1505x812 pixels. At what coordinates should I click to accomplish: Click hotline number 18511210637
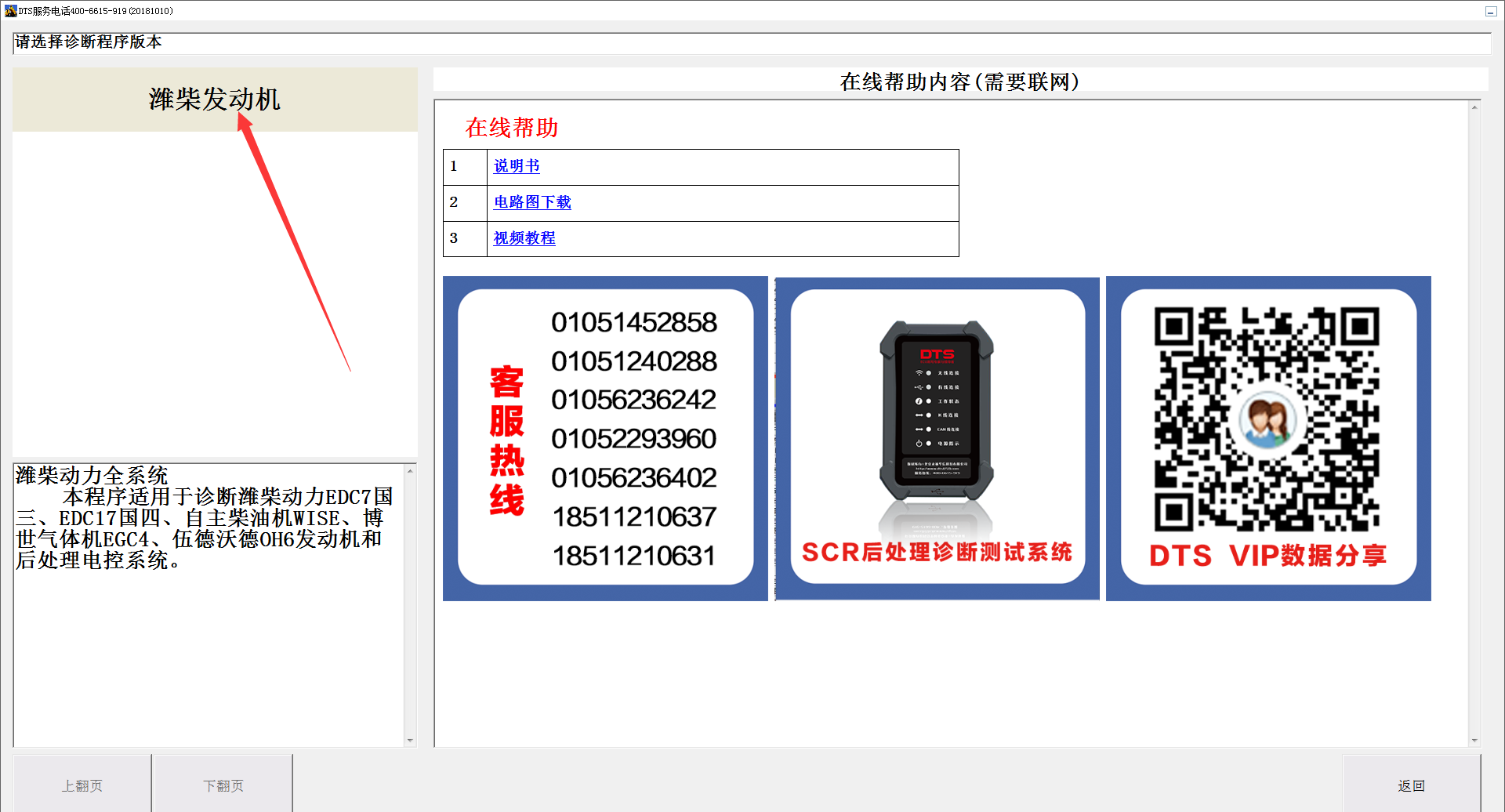point(634,517)
